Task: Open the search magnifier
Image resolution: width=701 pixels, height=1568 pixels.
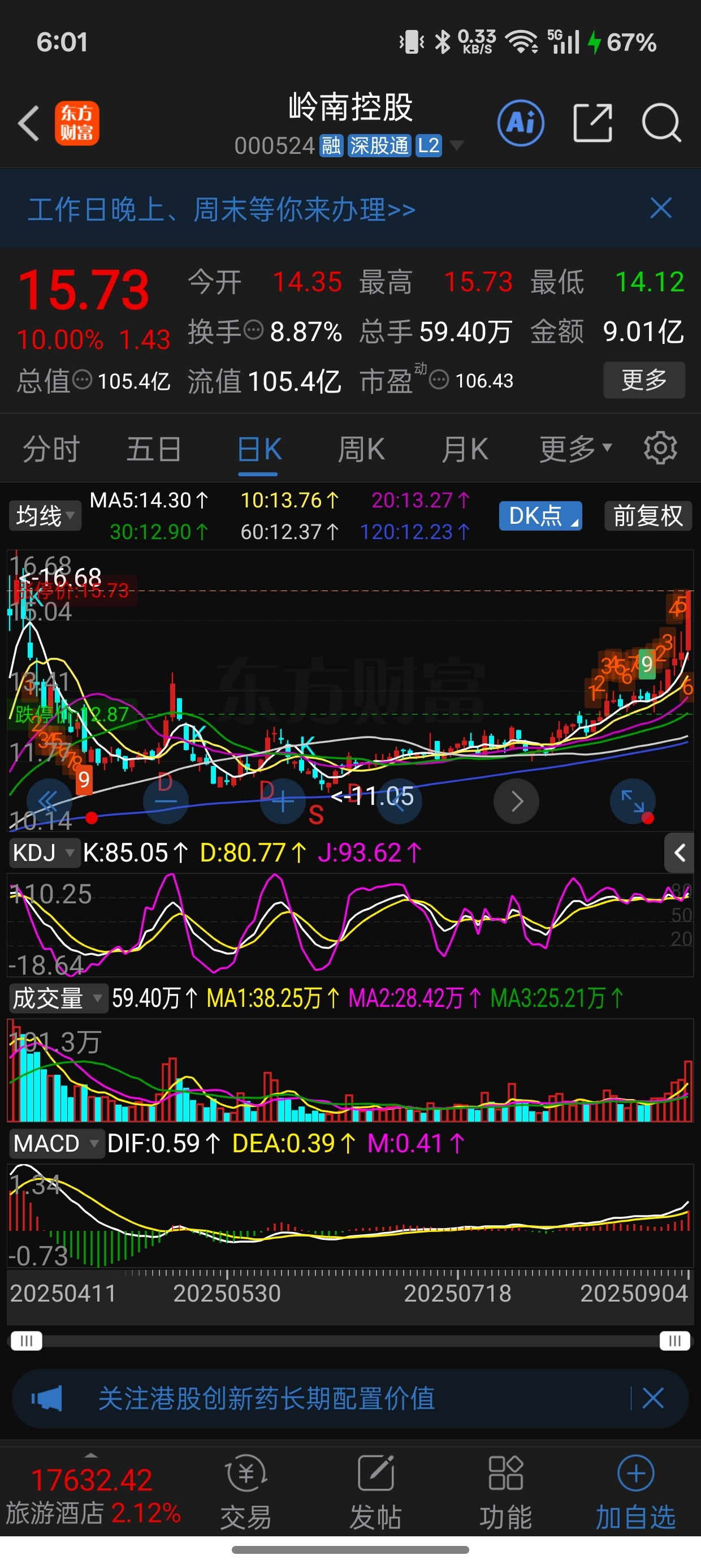Action: point(661,123)
